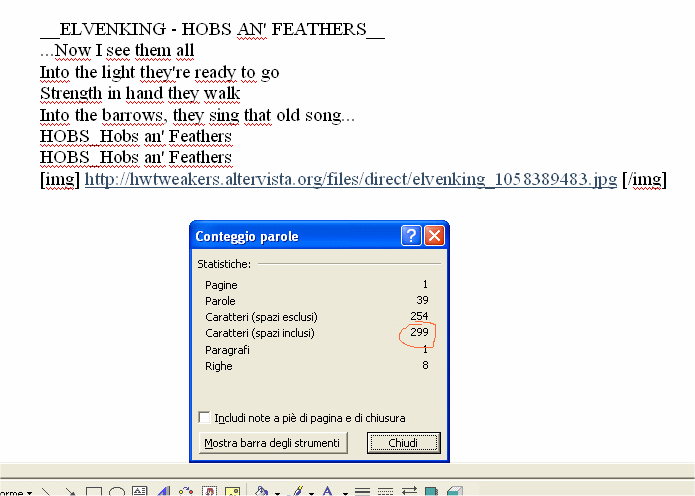Click the 254 characters value
Screen dimensions: 695x496
point(419,316)
